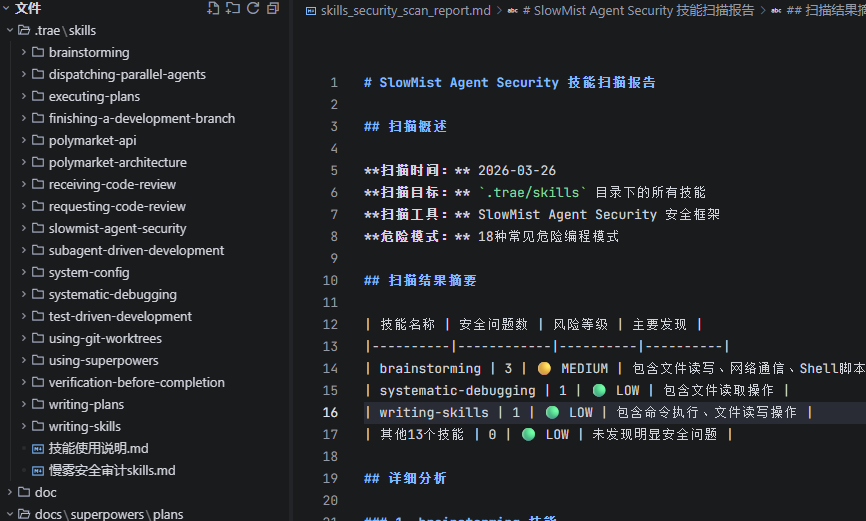Open the subagent-driven-development folder
866x521 pixels.
(x=136, y=250)
